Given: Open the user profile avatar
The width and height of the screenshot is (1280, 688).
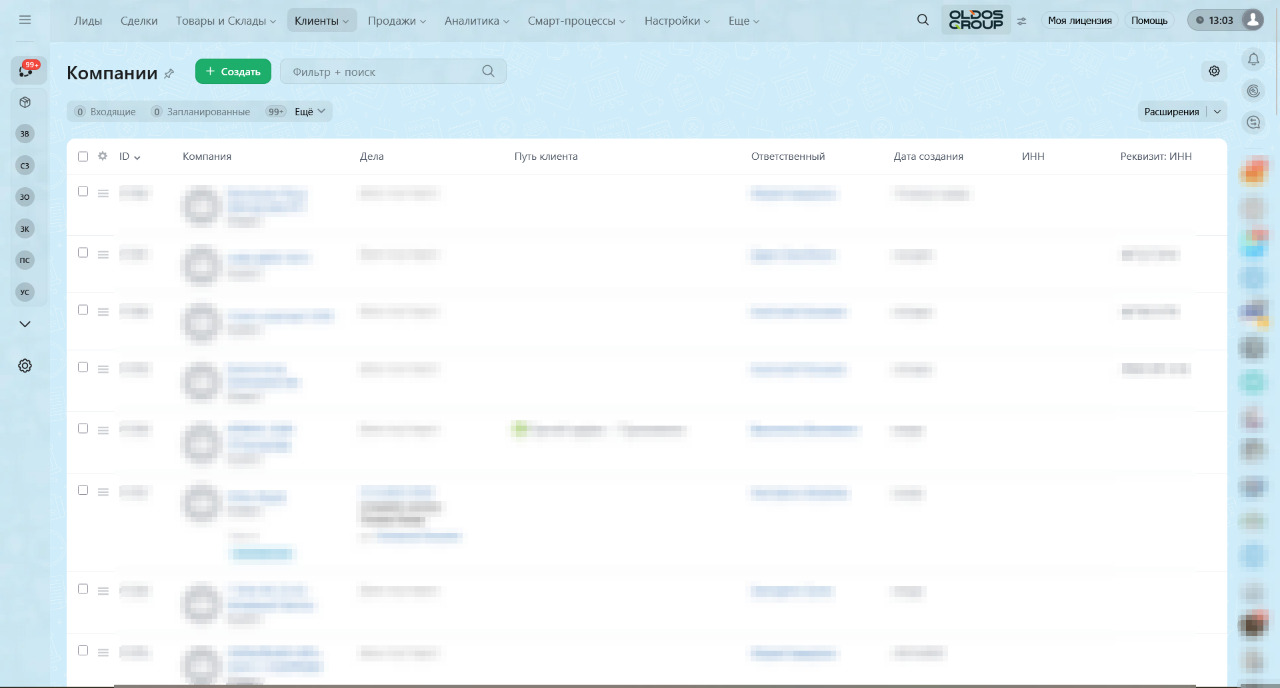Looking at the screenshot, I should click(x=1252, y=20).
